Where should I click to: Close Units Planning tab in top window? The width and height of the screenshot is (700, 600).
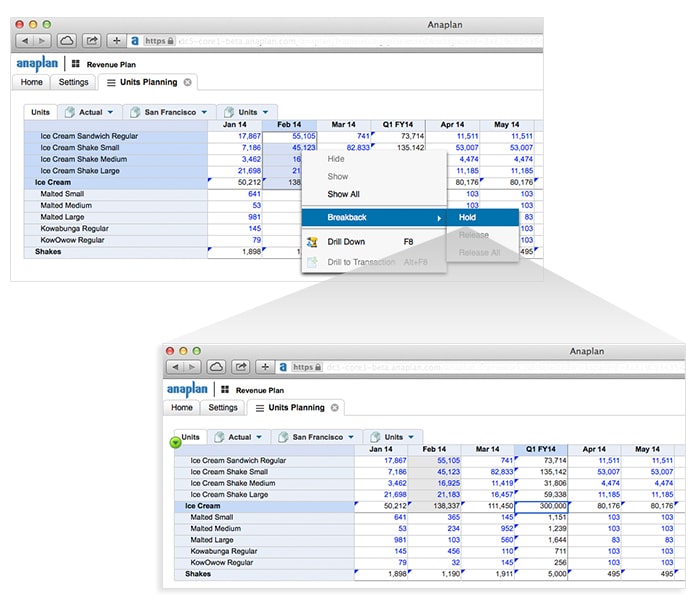click(188, 82)
